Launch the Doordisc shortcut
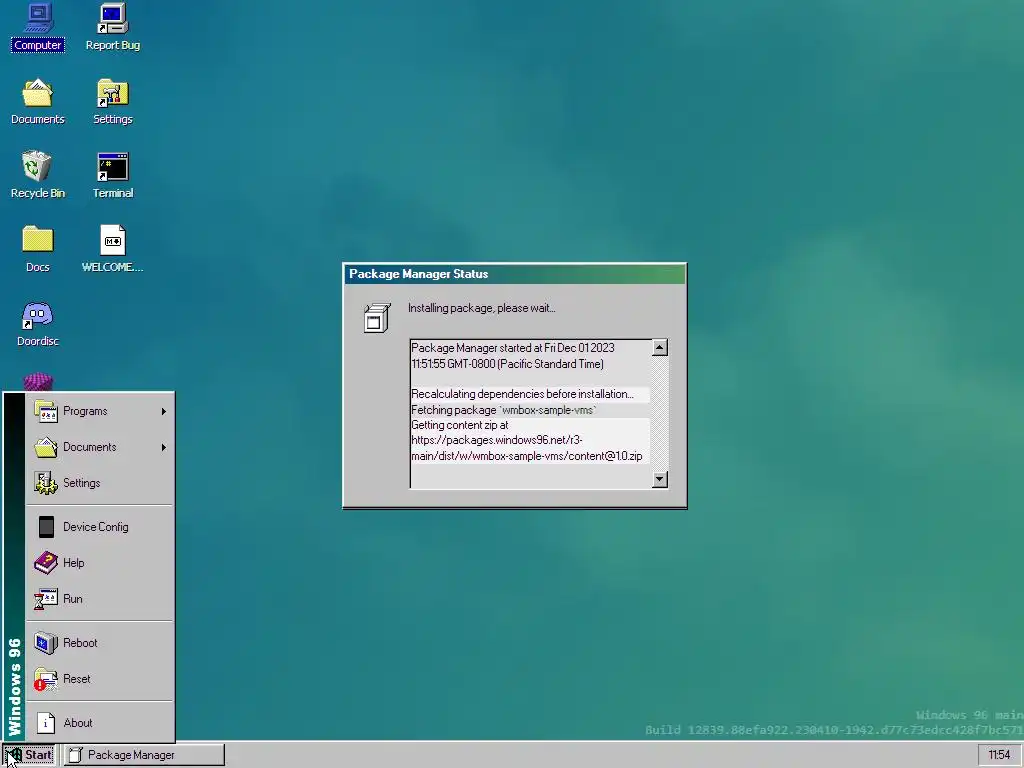The height and width of the screenshot is (768, 1024). (x=37, y=323)
